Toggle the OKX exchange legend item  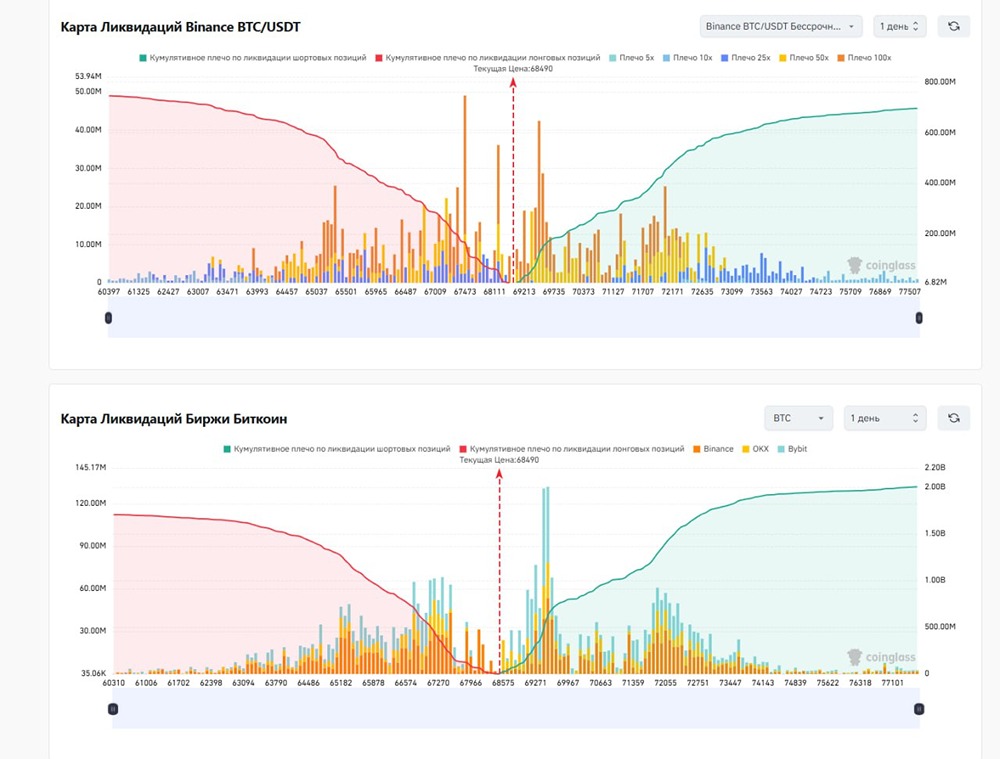[755, 449]
